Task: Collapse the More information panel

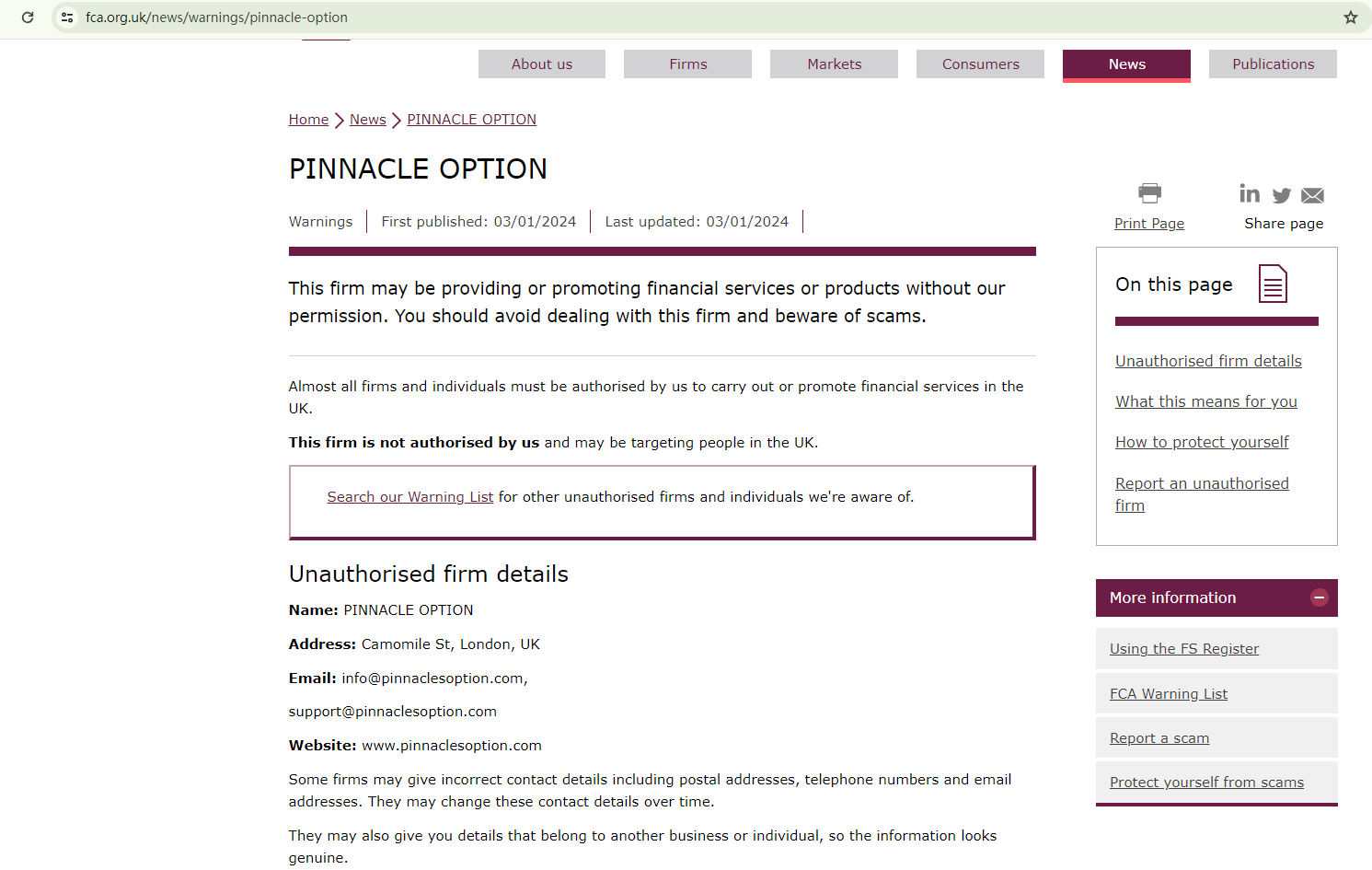Action: pyautogui.click(x=1319, y=597)
